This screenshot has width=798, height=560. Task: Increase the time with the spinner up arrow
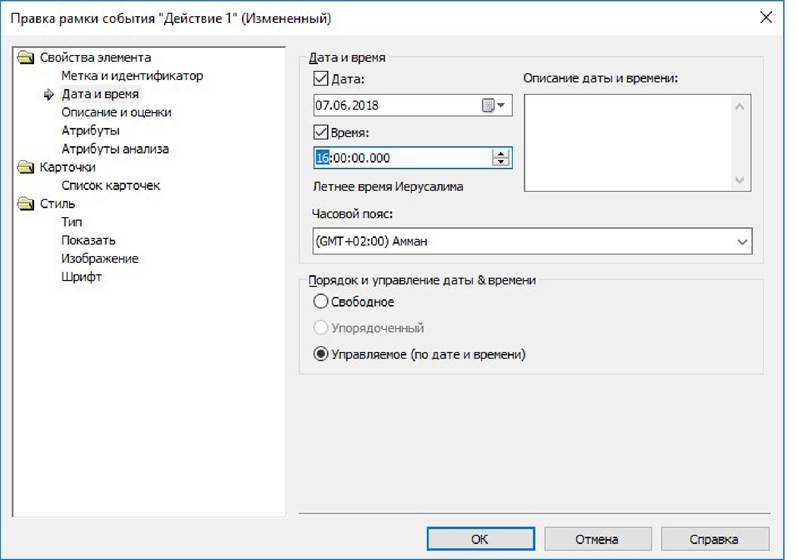coord(501,154)
